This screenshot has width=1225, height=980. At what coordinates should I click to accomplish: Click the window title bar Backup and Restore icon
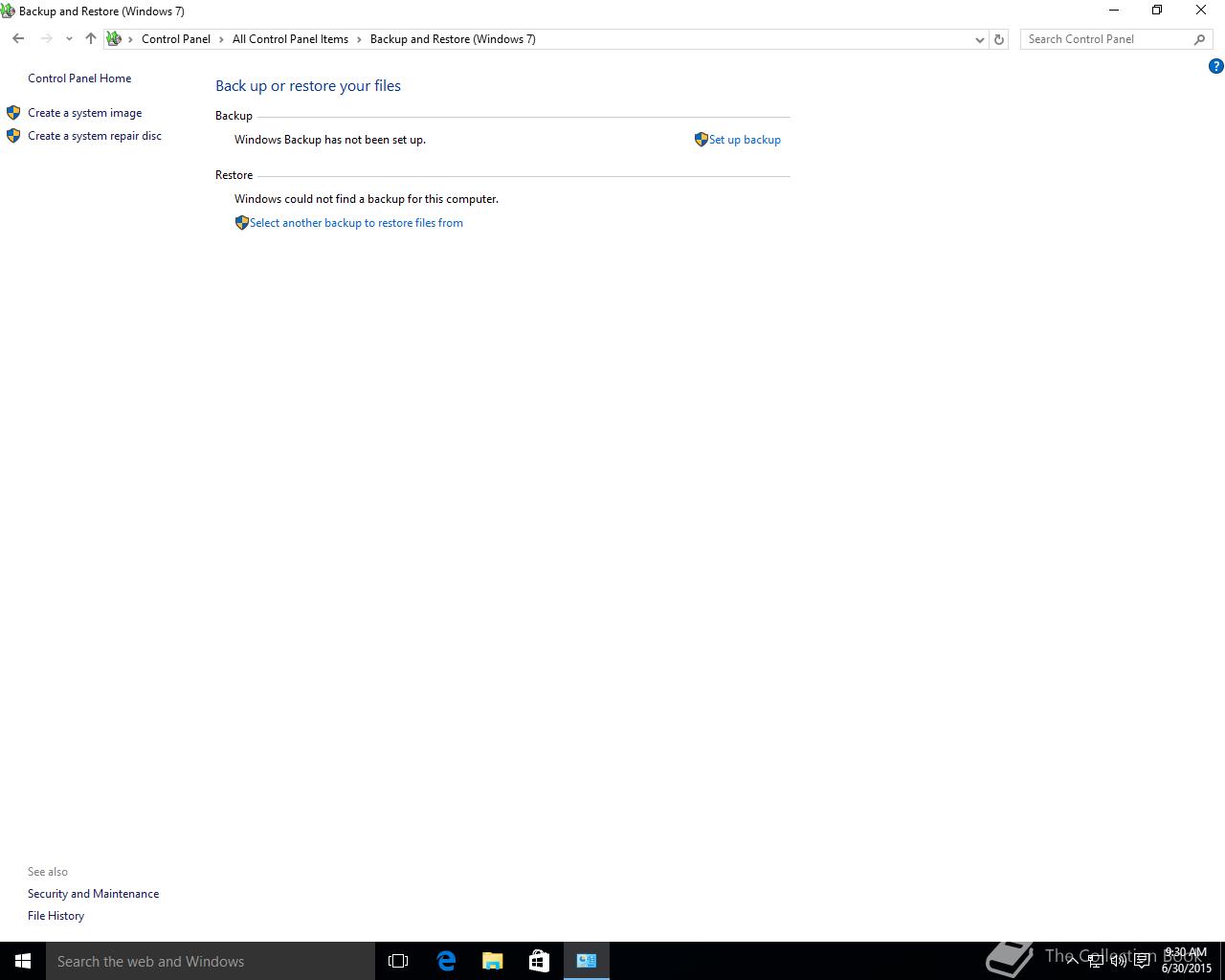coord(8,11)
